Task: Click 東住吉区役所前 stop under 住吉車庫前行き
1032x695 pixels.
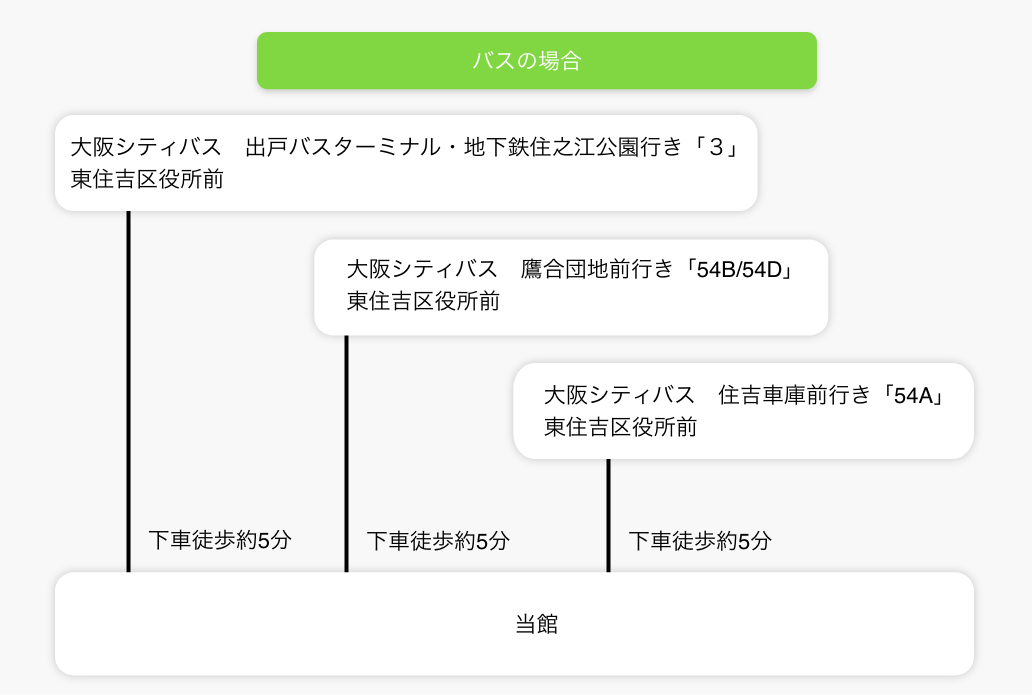Action: point(620,427)
